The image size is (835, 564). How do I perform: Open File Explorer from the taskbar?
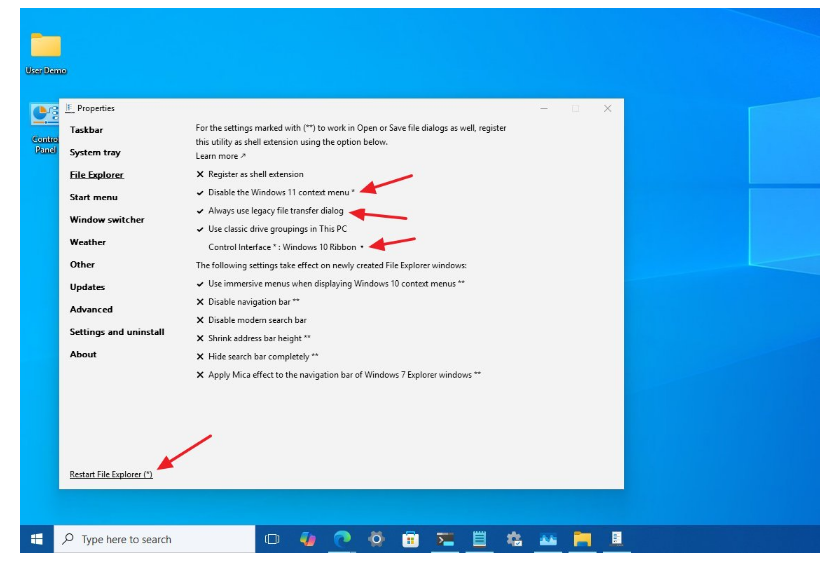pos(582,539)
